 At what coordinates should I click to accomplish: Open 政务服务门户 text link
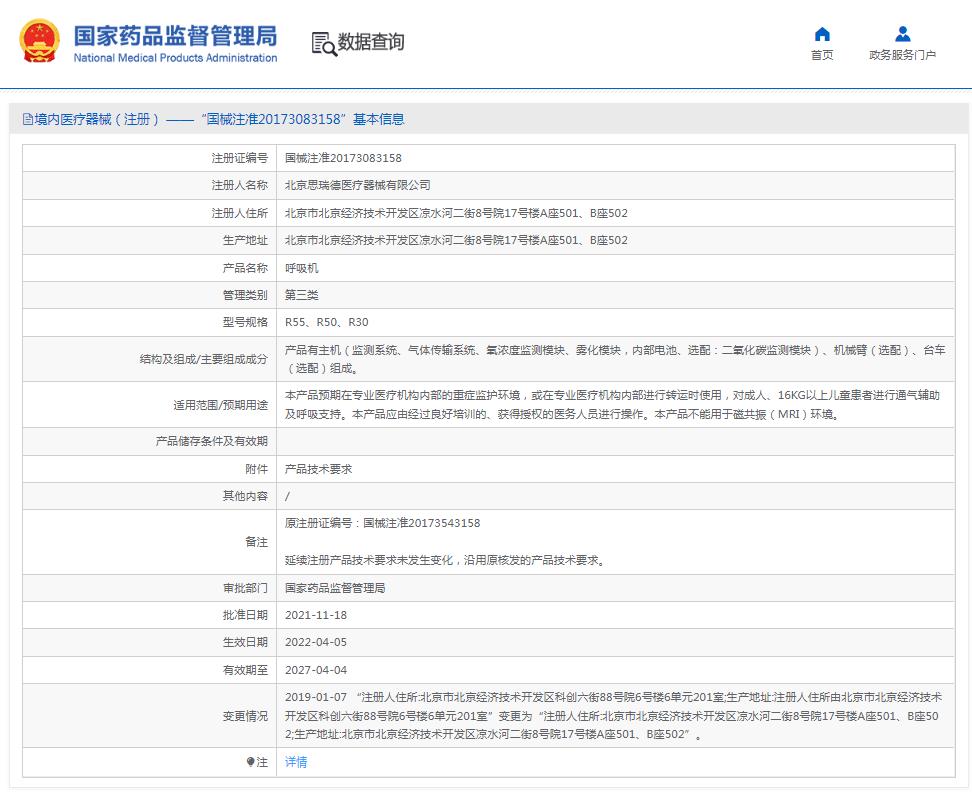[902, 56]
